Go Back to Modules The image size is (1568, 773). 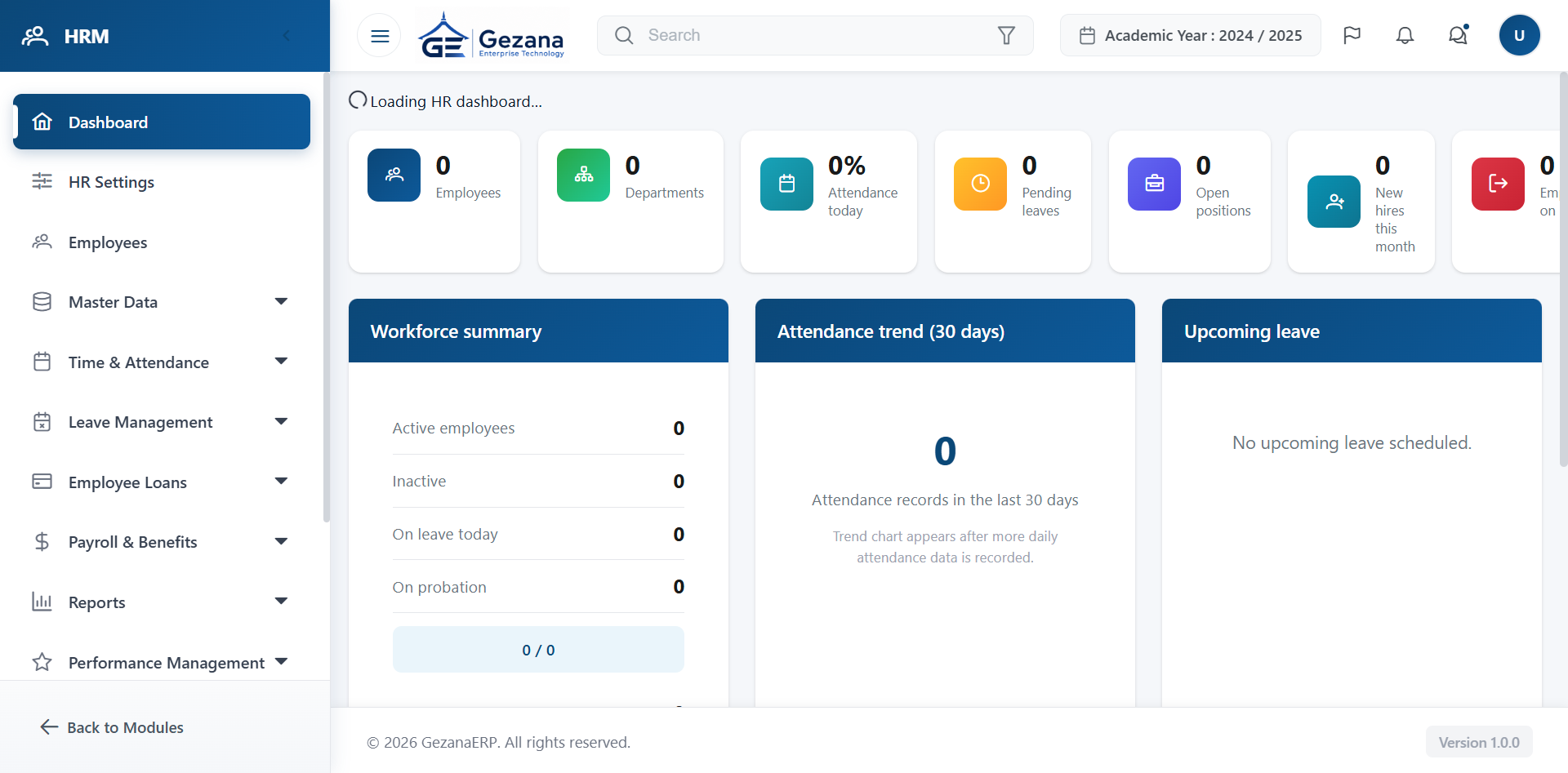pyautogui.click(x=112, y=727)
